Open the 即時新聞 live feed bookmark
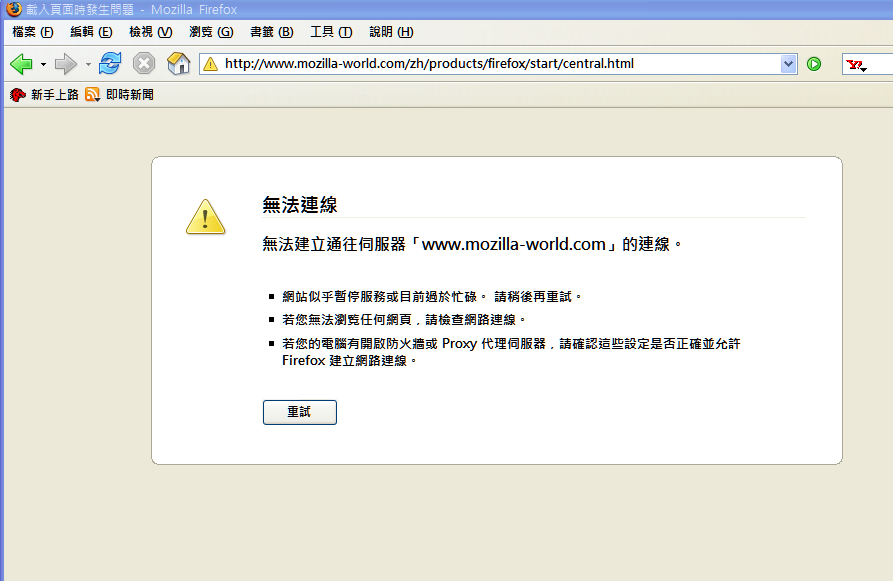Image resolution: width=893 pixels, height=581 pixels. 120,95
